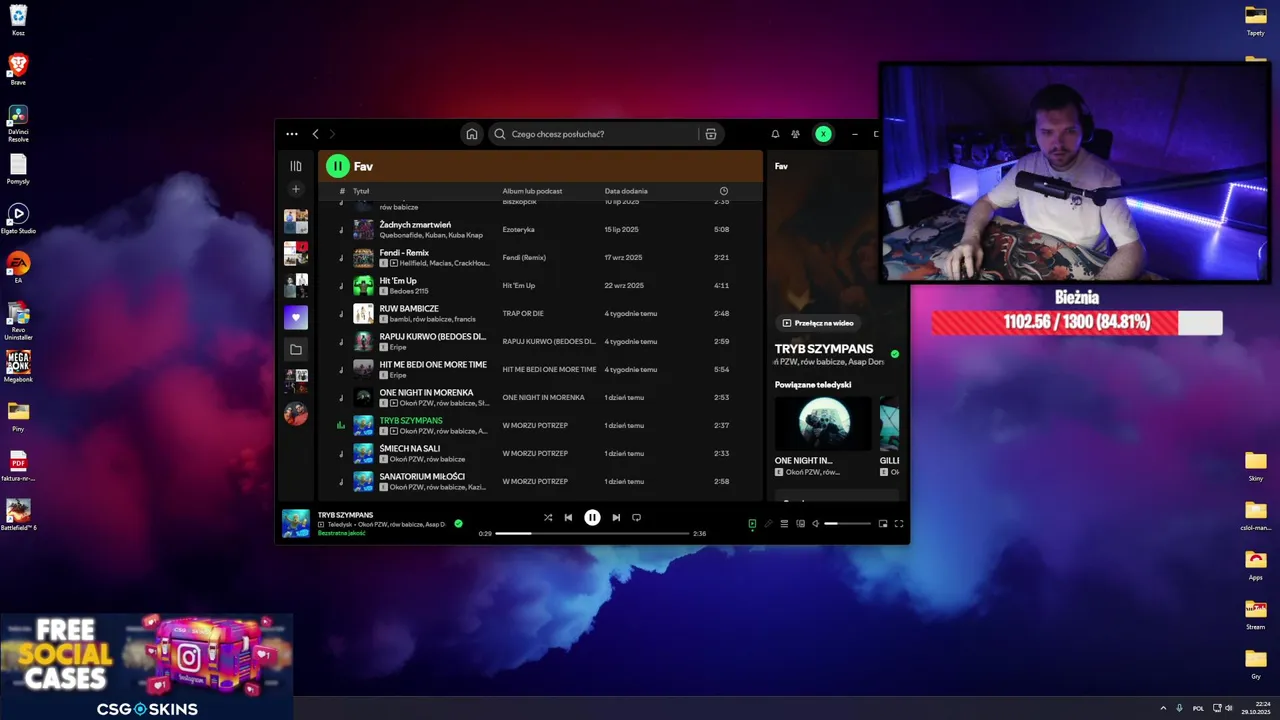This screenshot has height=720, width=1280.
Task: Open the album link "Ezoteryka"
Action: pyautogui.click(x=518, y=229)
